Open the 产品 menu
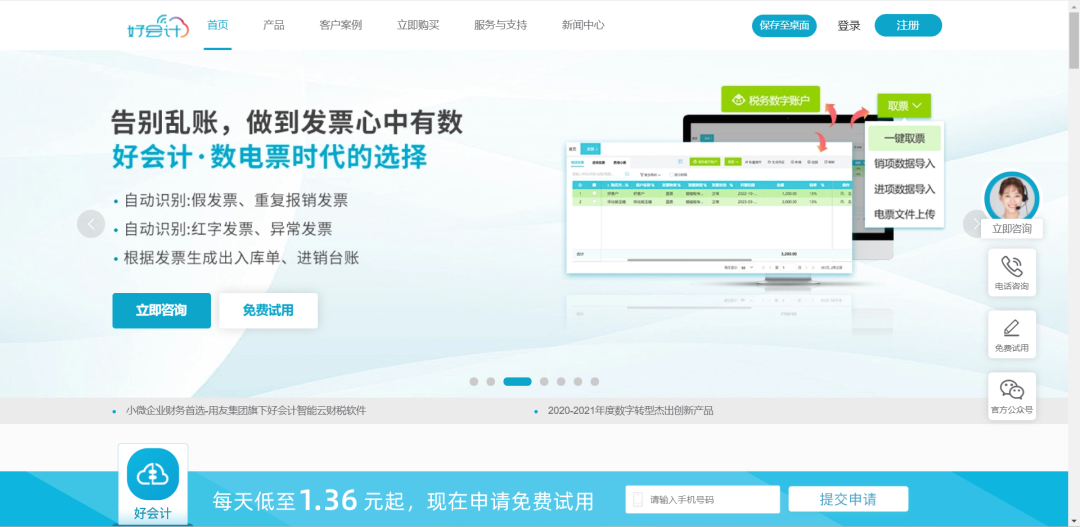The height and width of the screenshot is (527, 1080). pyautogui.click(x=273, y=25)
